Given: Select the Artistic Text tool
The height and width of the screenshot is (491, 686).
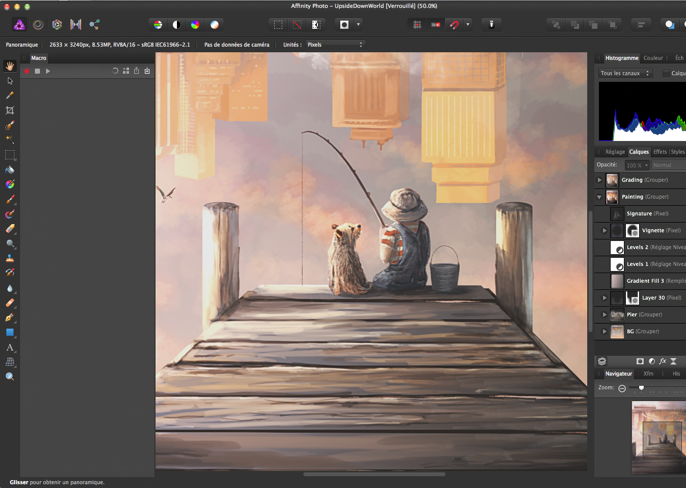Looking at the screenshot, I should [10, 347].
